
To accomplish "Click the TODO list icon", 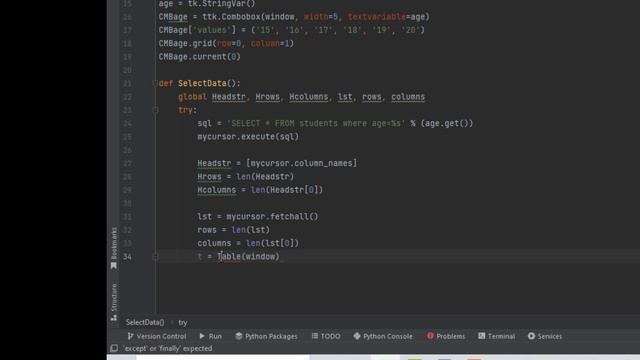I will [315, 336].
